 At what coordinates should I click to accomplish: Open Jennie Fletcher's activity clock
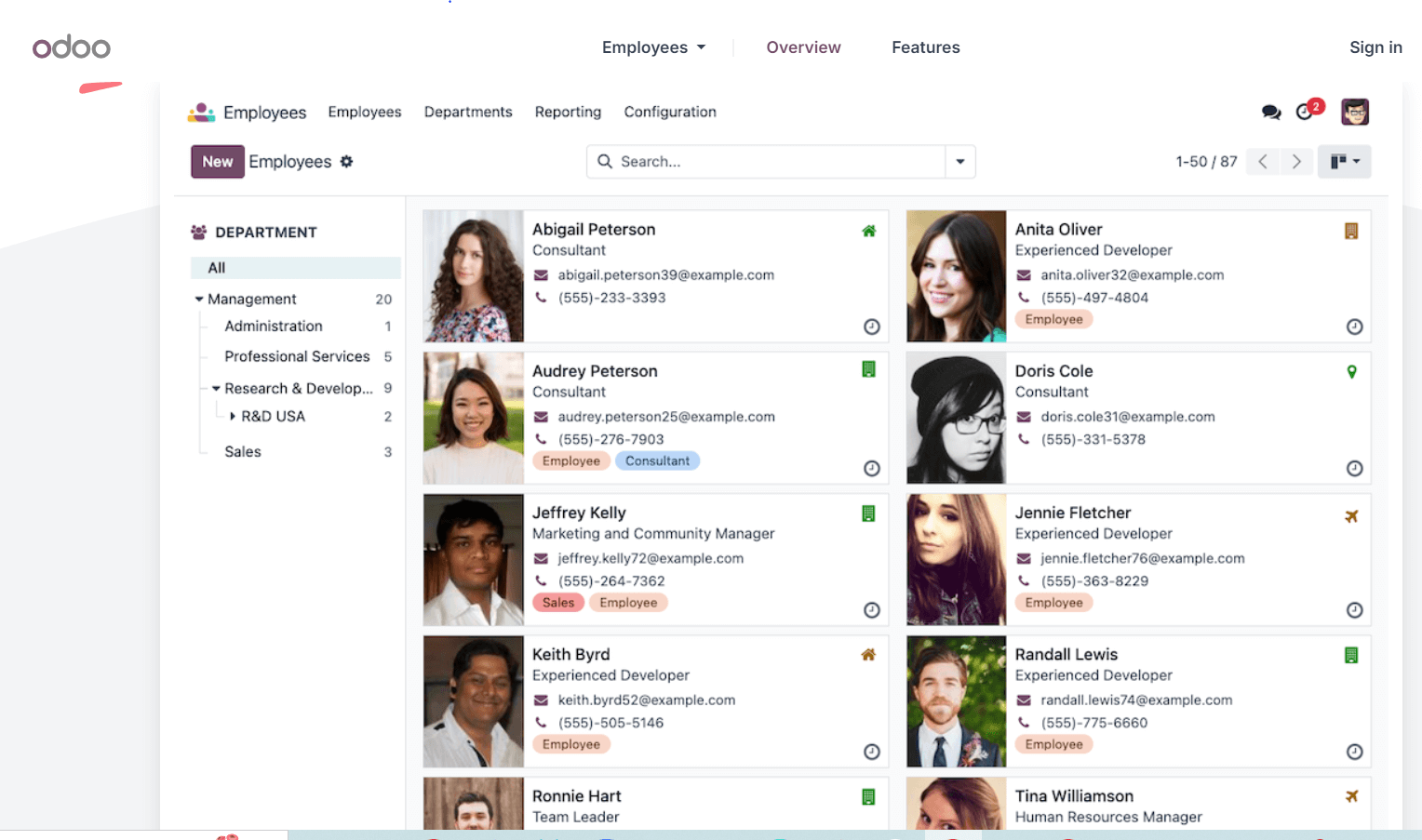(x=1355, y=610)
